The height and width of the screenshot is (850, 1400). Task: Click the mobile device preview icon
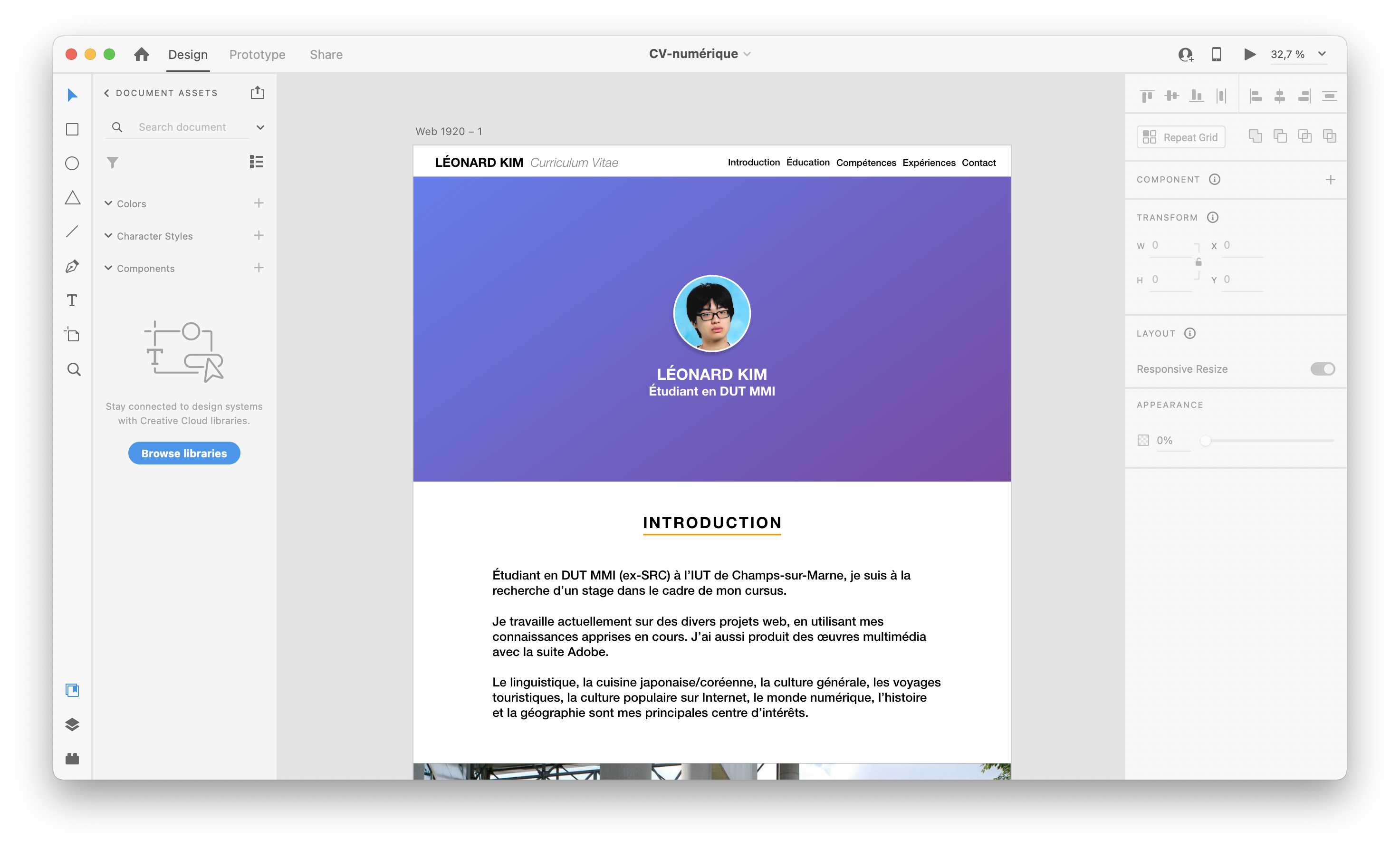coord(1216,55)
